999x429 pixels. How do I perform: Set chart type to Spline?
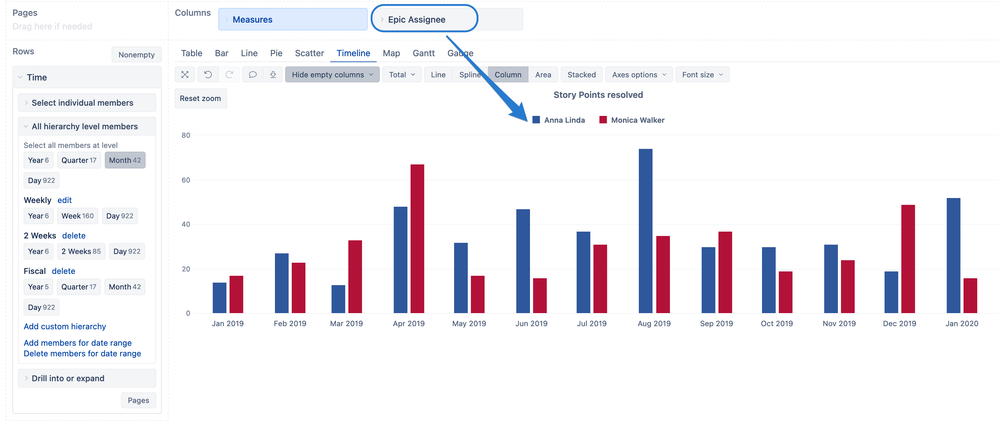(x=470, y=75)
